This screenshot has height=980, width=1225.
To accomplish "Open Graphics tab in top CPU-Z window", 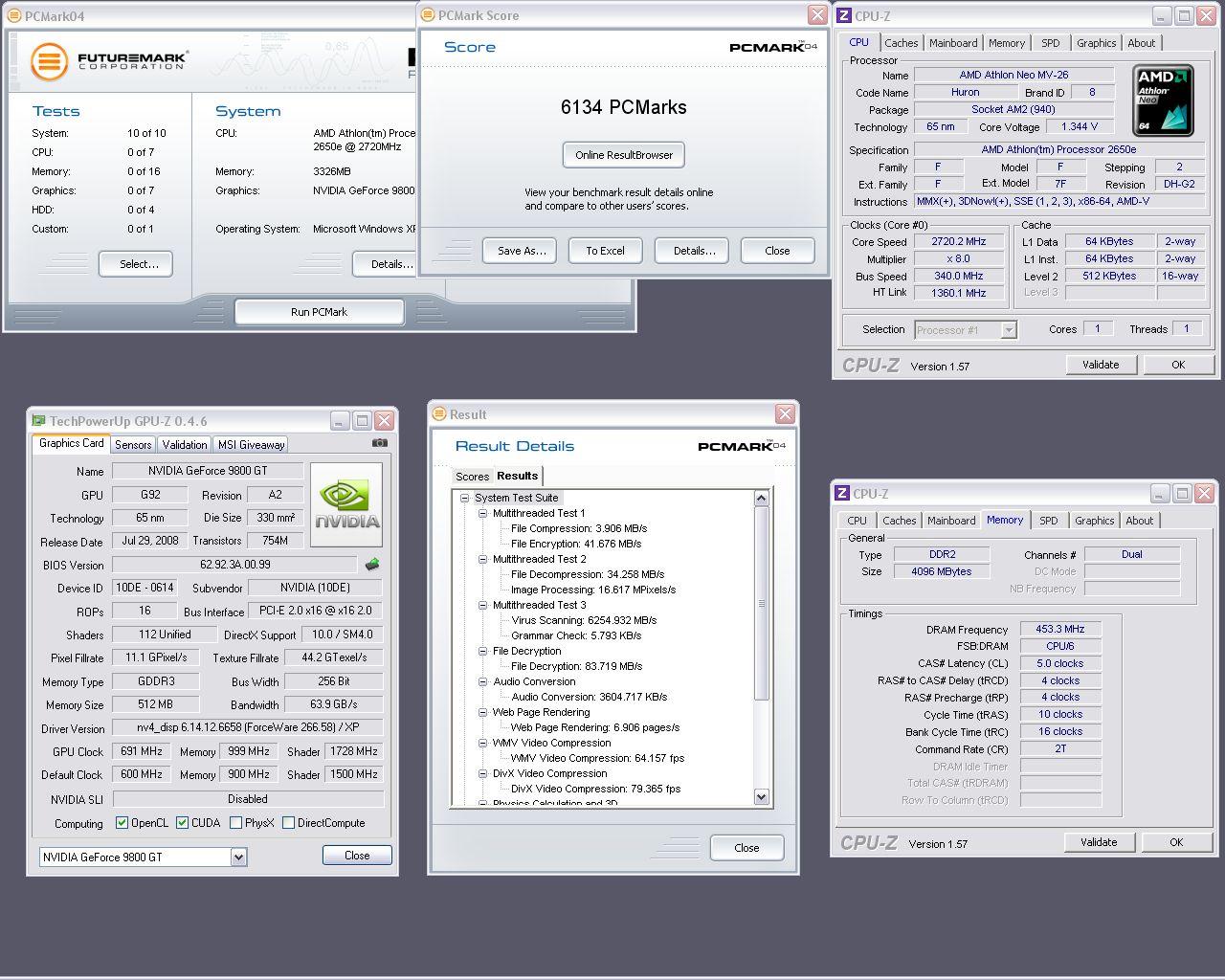I will 1096,43.
